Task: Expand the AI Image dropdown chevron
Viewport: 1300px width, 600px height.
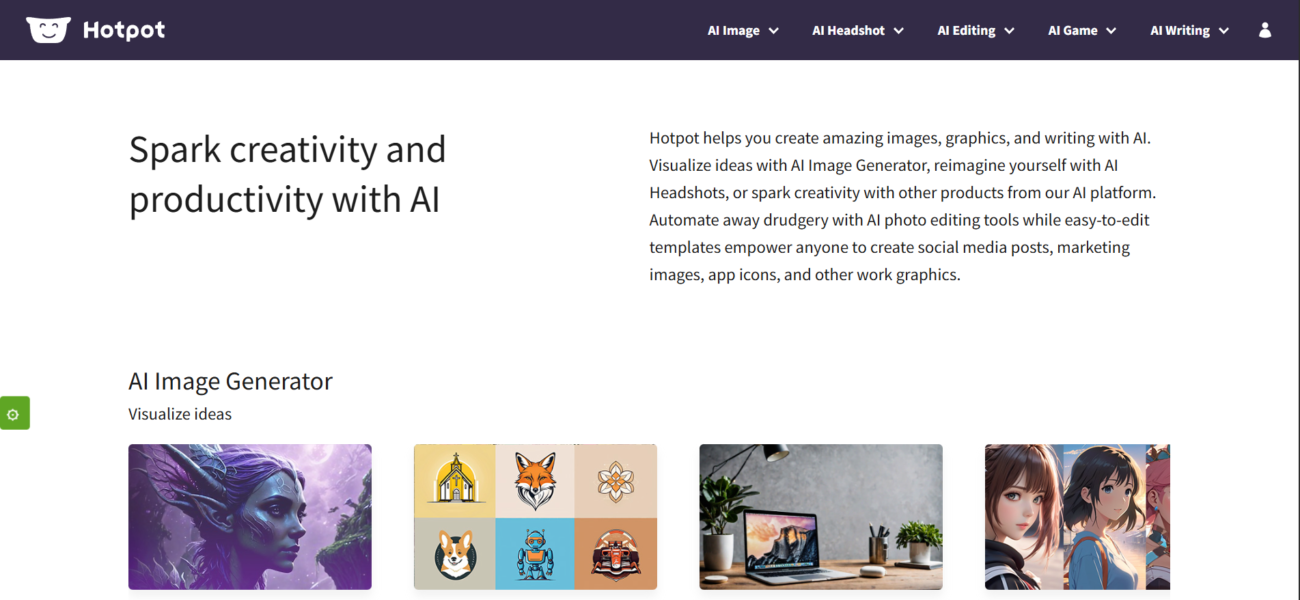Action: click(x=773, y=31)
